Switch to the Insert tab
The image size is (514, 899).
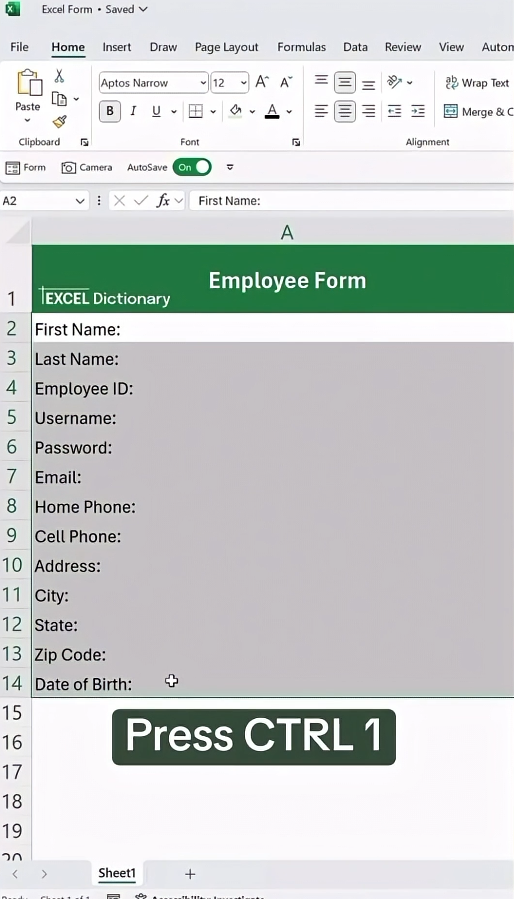coord(116,47)
